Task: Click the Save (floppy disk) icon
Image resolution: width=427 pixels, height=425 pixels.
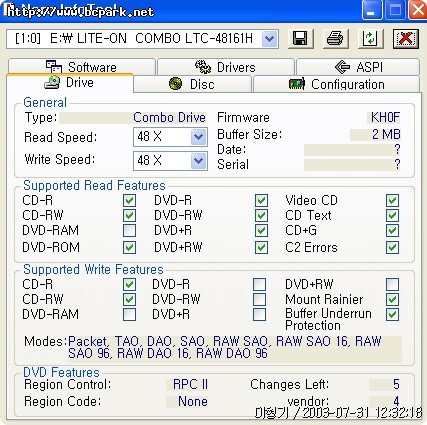Action: [300, 38]
